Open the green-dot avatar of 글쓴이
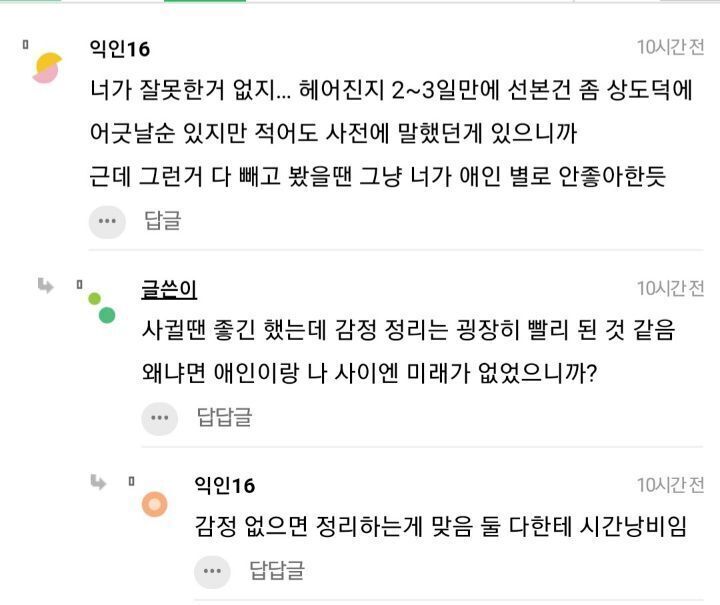The image size is (720, 605). [x=101, y=308]
